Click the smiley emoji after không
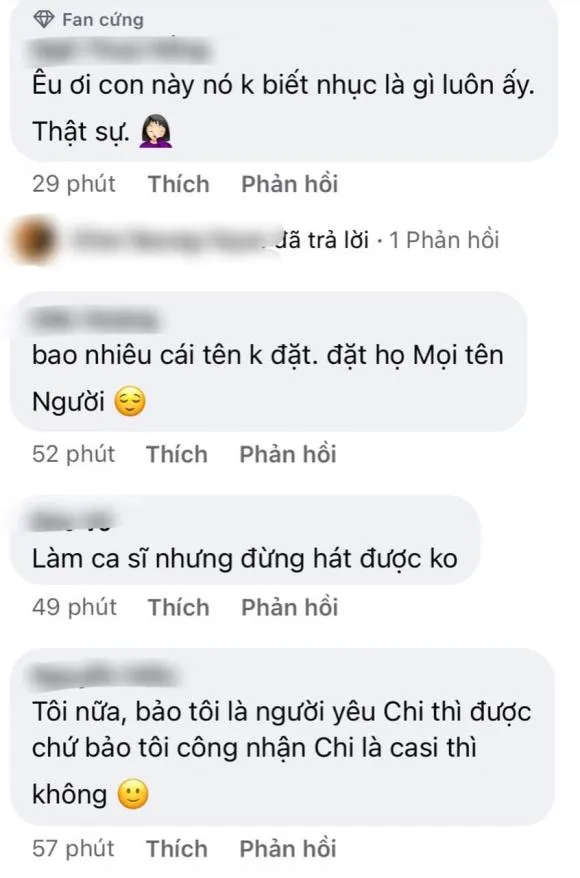Screen dimensions: 580x878 133,794
